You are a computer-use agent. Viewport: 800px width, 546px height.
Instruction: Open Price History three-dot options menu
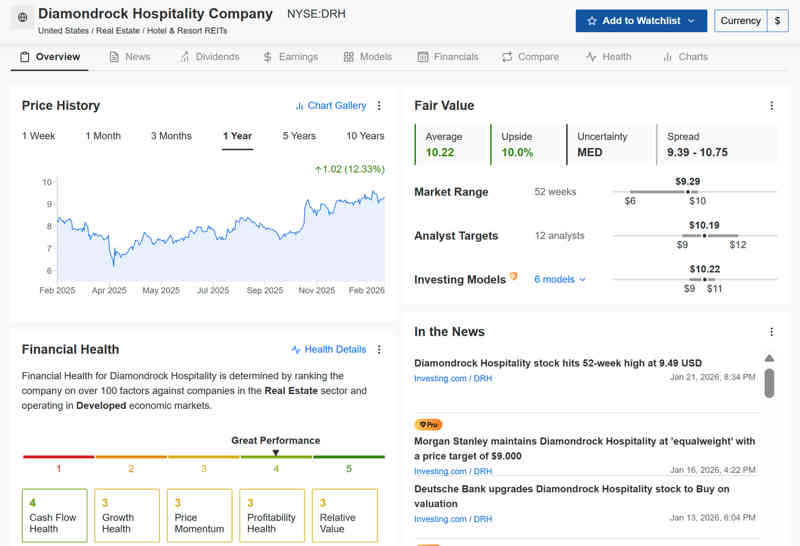click(379, 106)
